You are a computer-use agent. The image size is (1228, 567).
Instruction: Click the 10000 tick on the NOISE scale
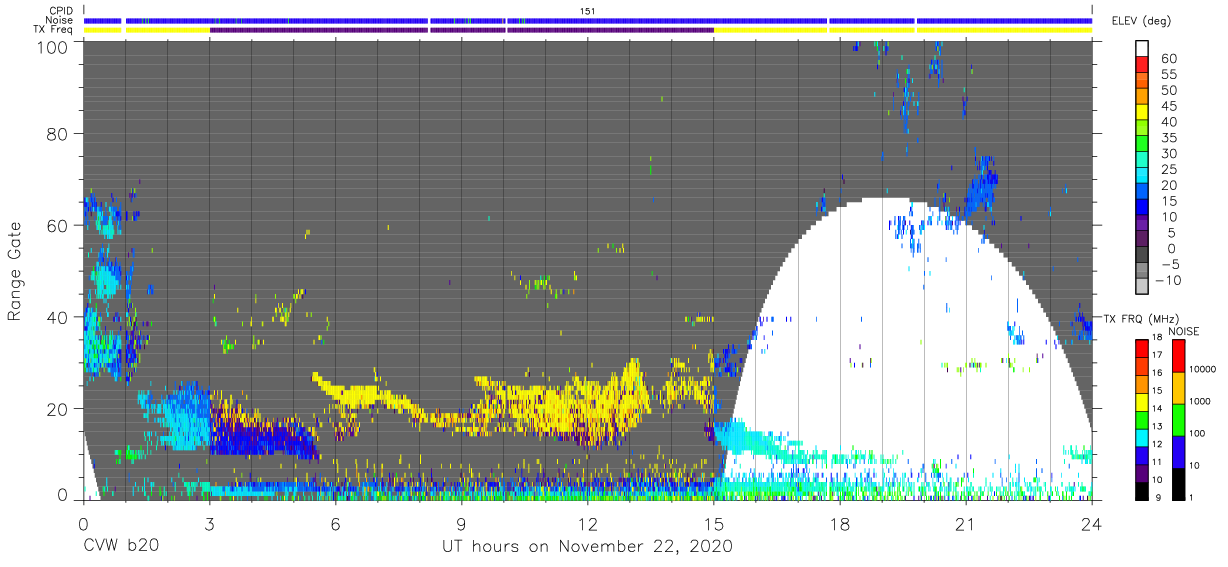[1203, 370]
